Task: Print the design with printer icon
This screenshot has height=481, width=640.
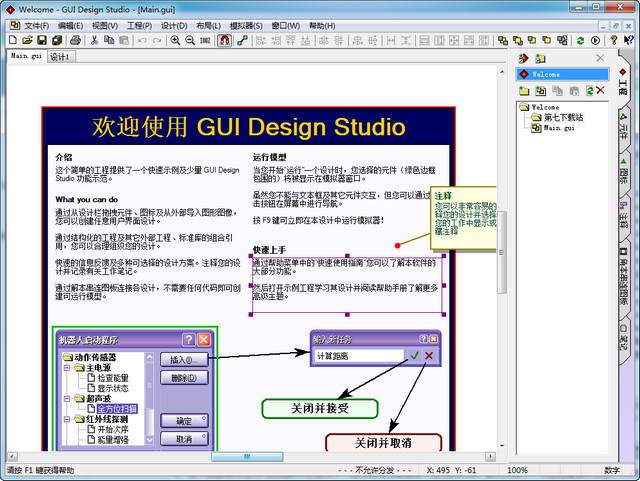Action: pos(75,40)
